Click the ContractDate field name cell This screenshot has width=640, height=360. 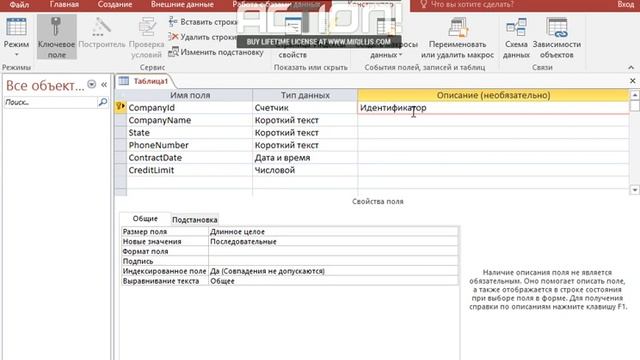click(190, 158)
